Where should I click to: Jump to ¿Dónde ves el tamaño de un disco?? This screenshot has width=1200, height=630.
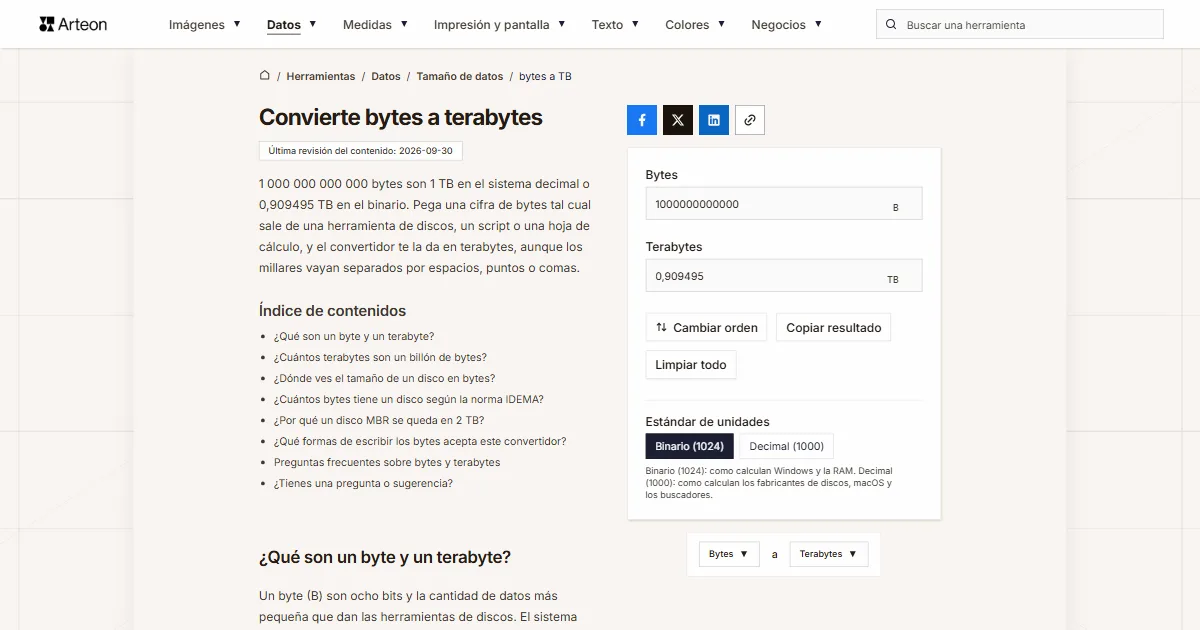[x=384, y=378]
